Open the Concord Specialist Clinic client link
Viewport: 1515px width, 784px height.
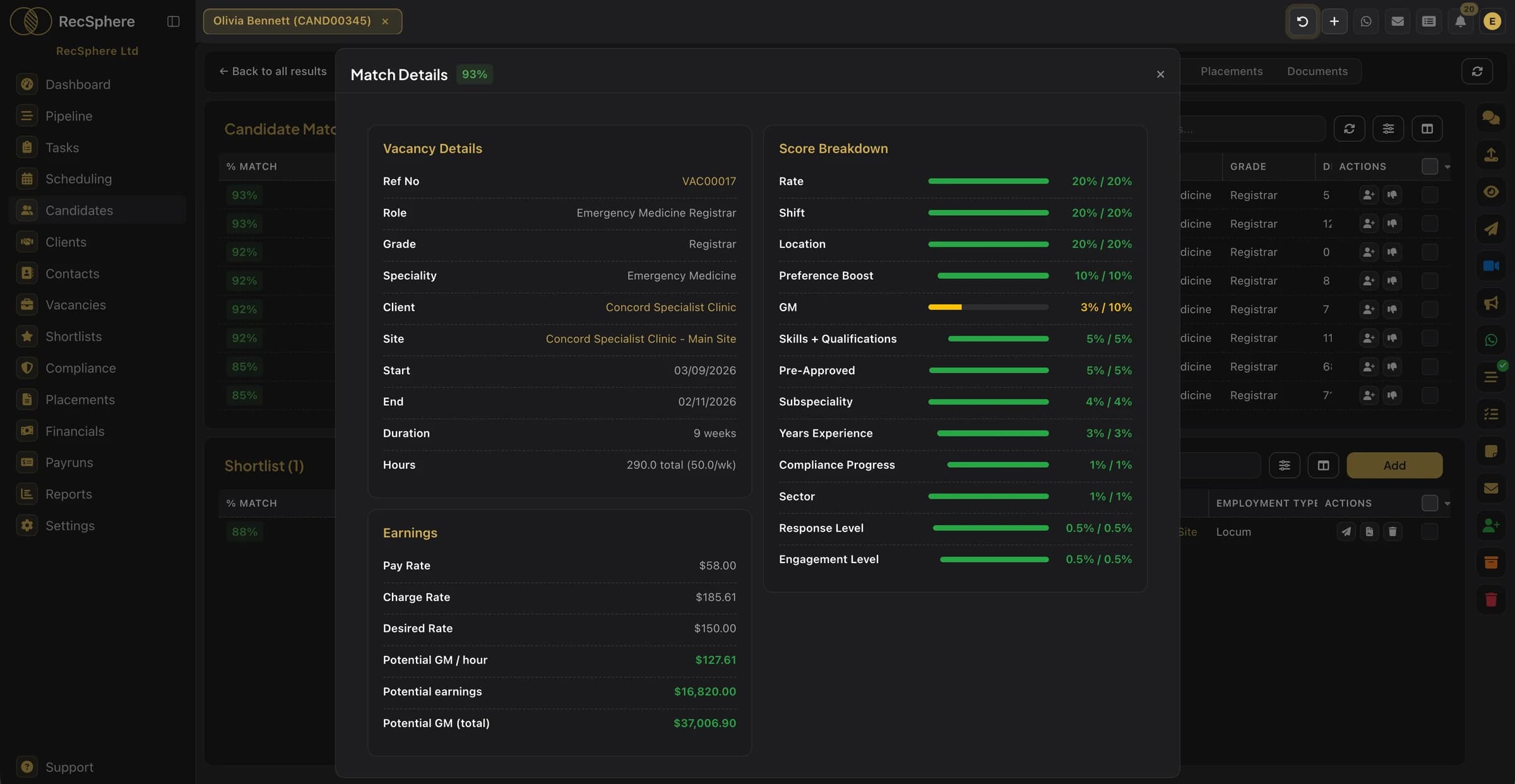(670, 307)
